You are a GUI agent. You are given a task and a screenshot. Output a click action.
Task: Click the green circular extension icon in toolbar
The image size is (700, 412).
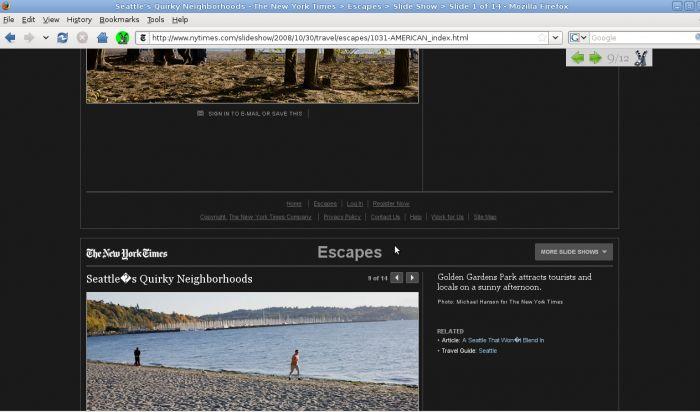(x=122, y=37)
